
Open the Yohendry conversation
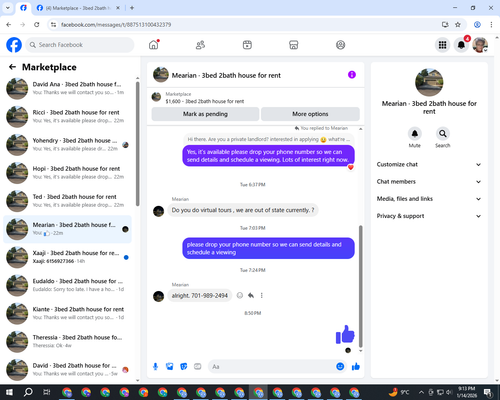click(68, 145)
